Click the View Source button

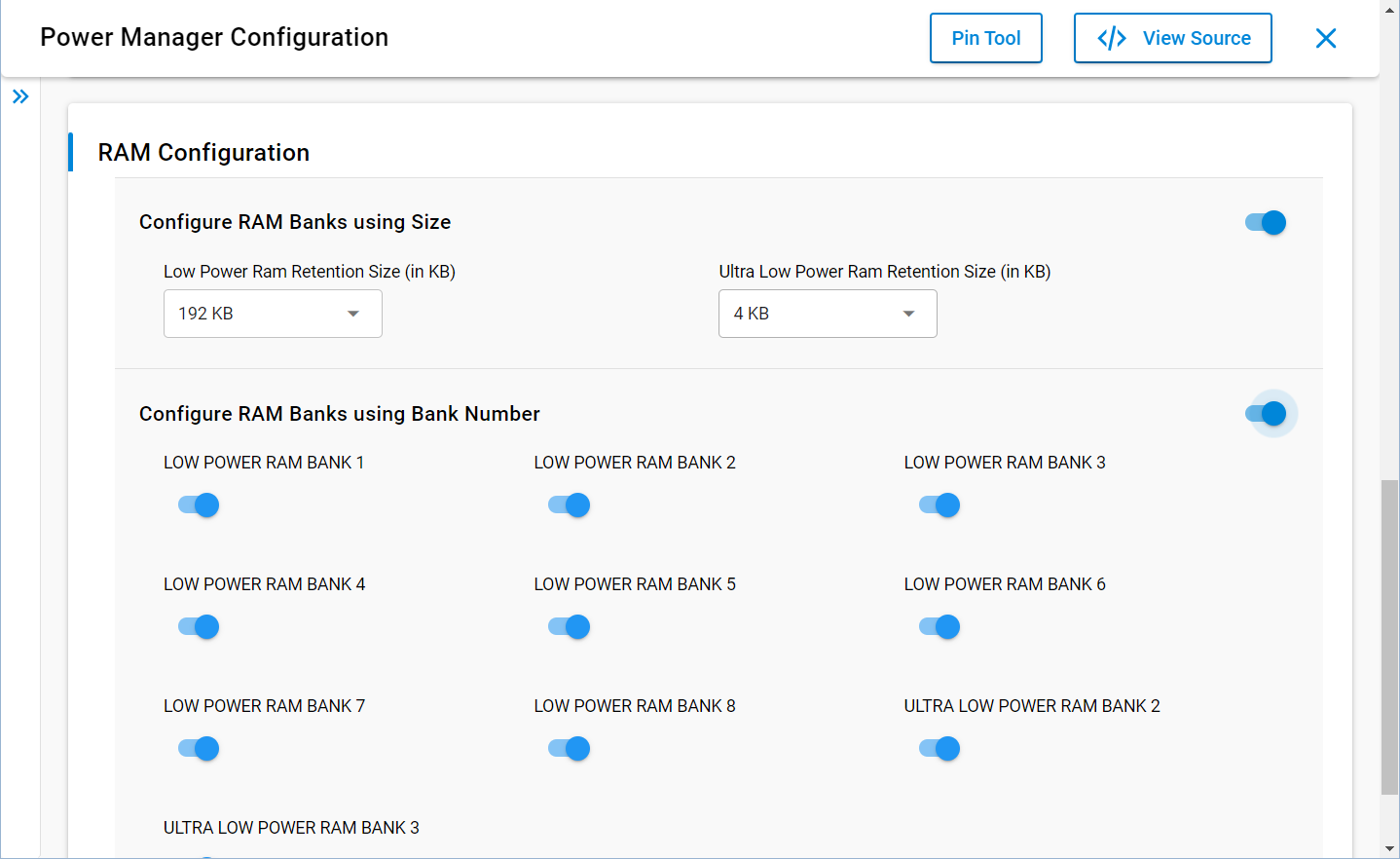1172,37
